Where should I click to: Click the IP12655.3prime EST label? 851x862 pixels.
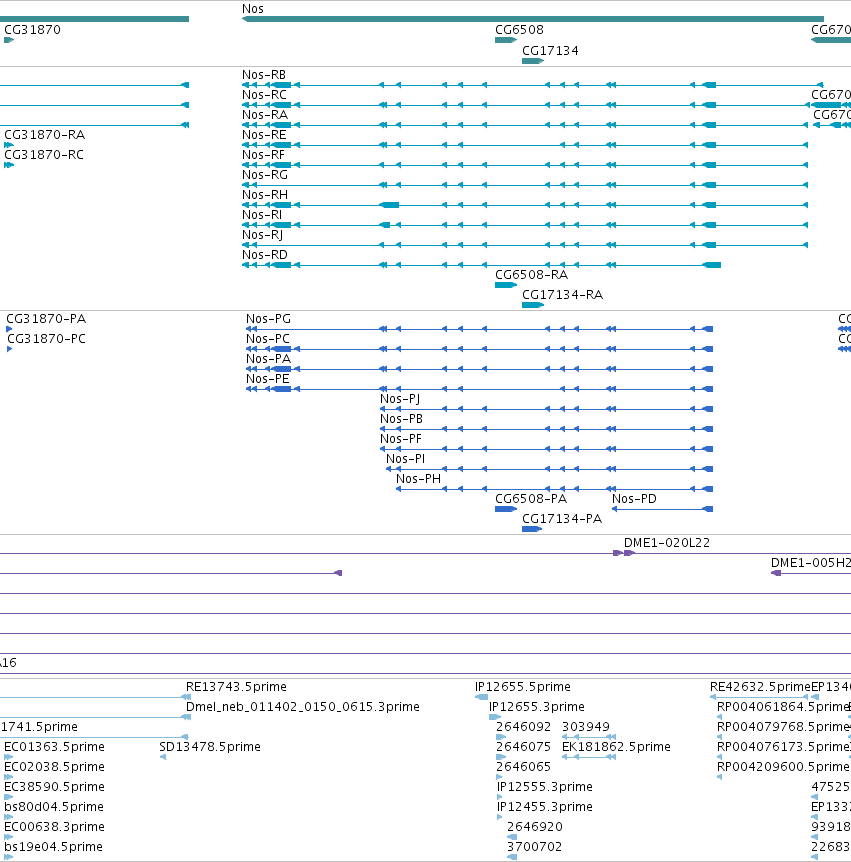537,706
